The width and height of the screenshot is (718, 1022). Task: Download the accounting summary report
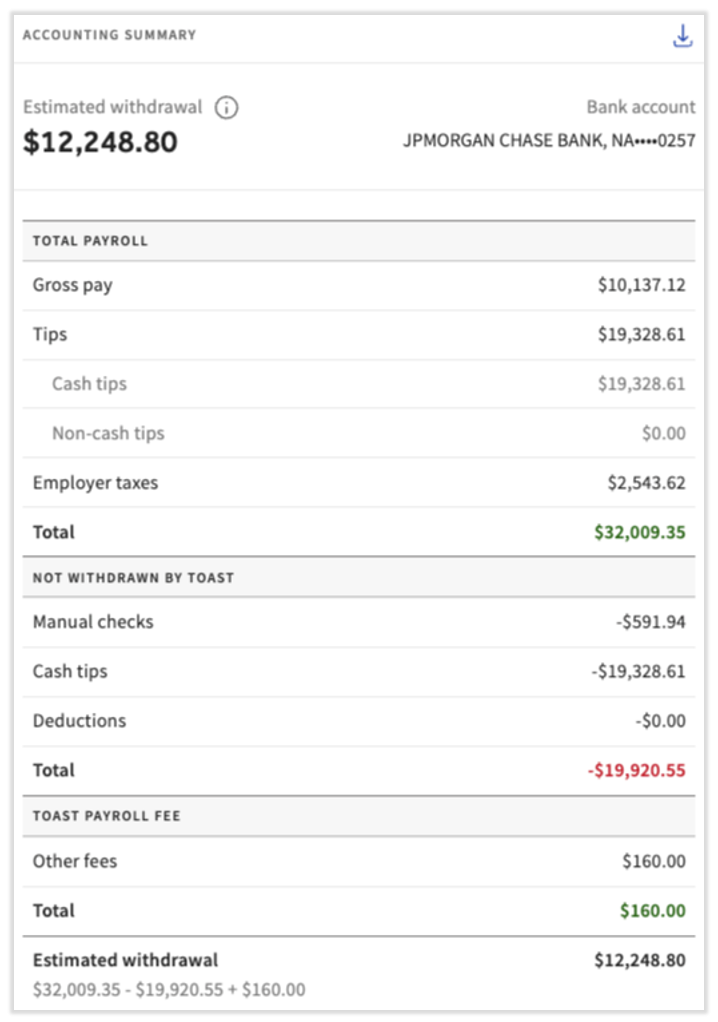[x=682, y=37]
